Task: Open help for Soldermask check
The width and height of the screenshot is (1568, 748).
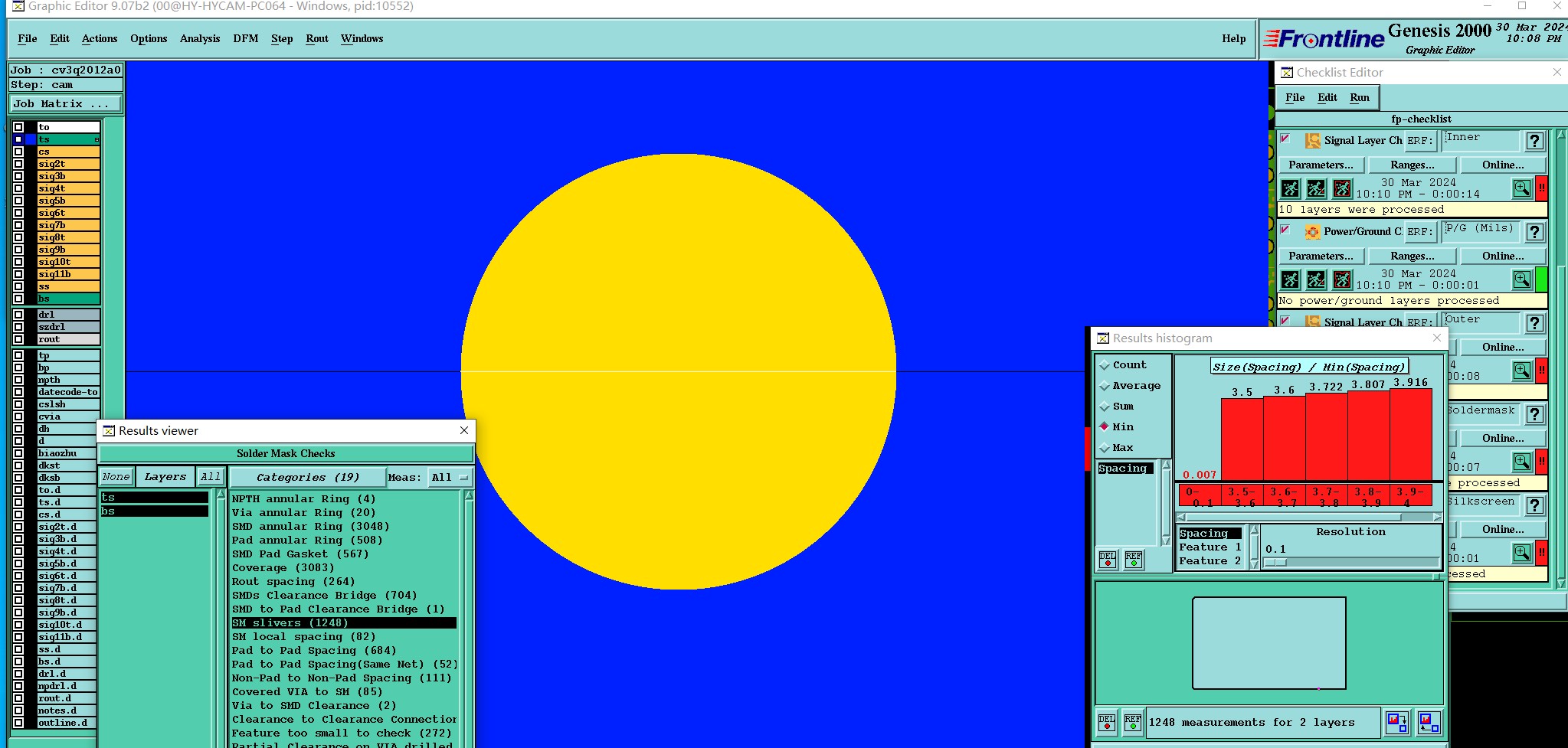Action: pos(1534,414)
